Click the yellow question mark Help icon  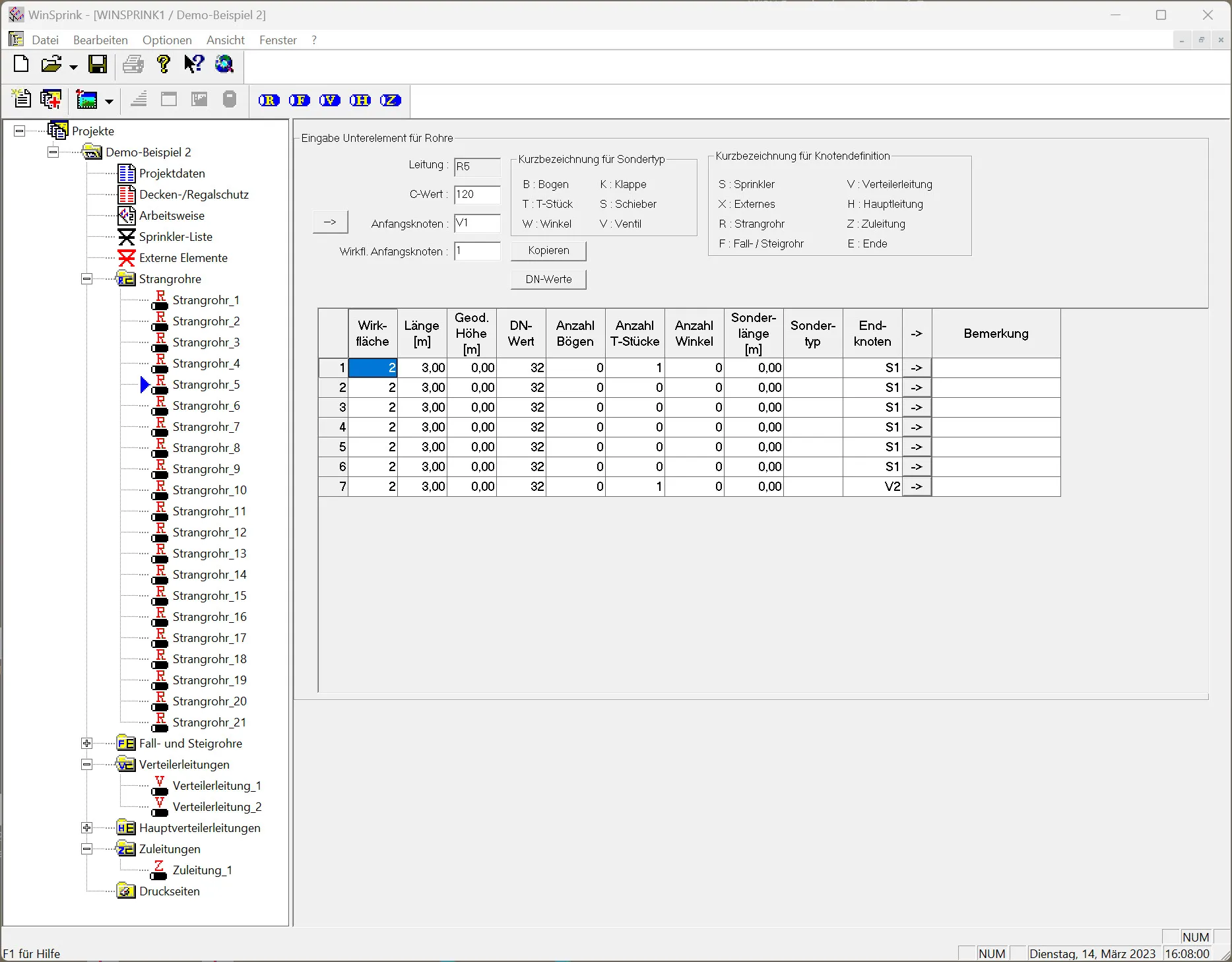pos(164,64)
